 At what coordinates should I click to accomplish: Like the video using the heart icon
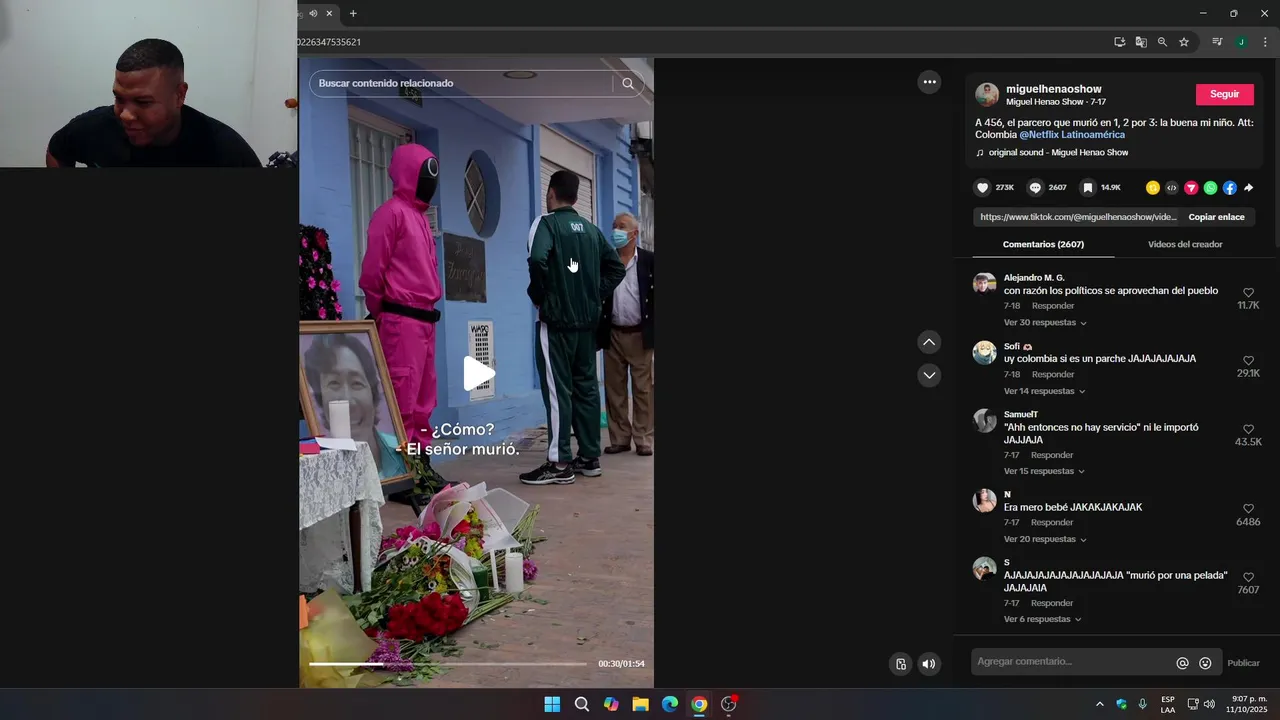[982, 188]
